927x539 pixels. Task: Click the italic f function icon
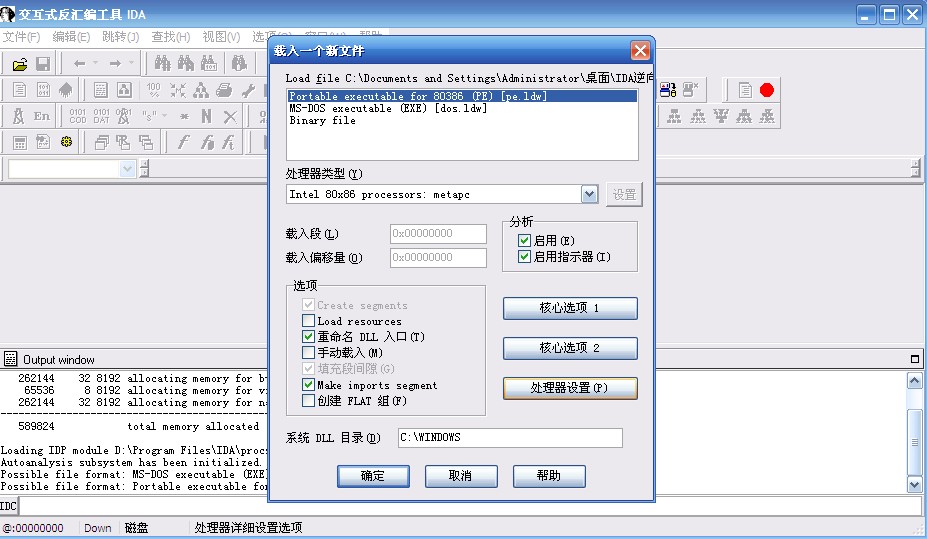point(183,142)
